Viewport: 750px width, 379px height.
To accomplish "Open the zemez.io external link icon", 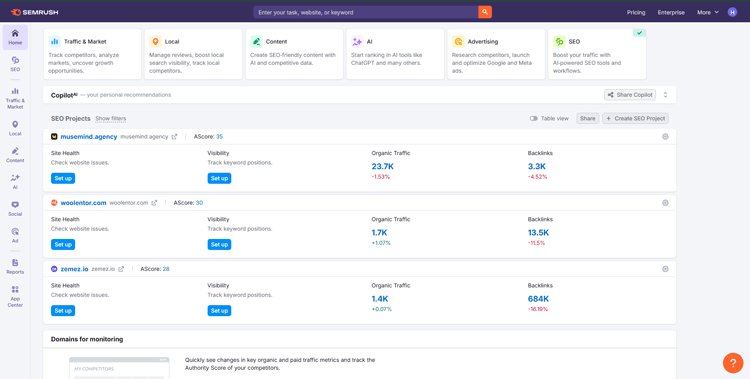I will (121, 269).
